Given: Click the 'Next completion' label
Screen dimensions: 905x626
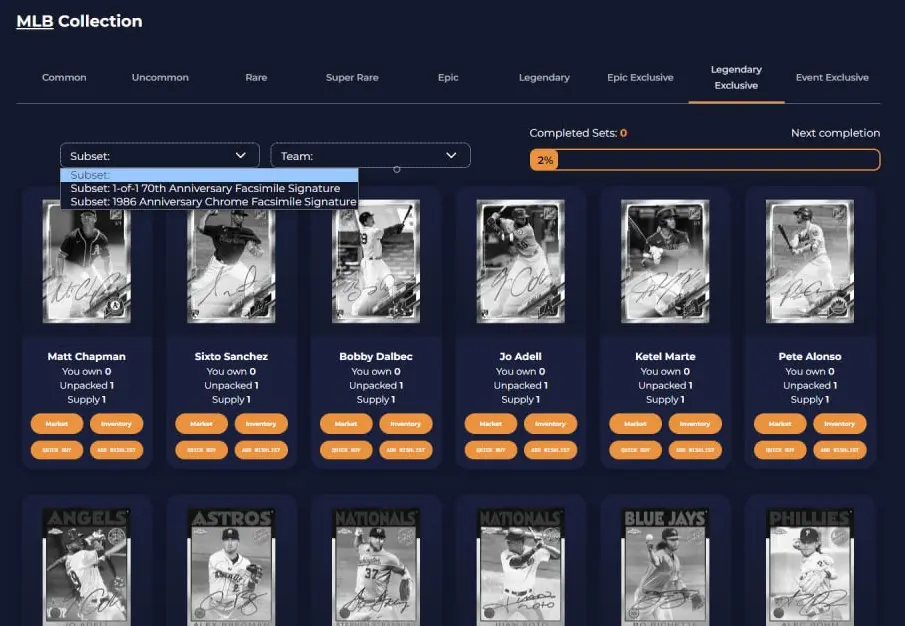Looking at the screenshot, I should tap(835, 133).
